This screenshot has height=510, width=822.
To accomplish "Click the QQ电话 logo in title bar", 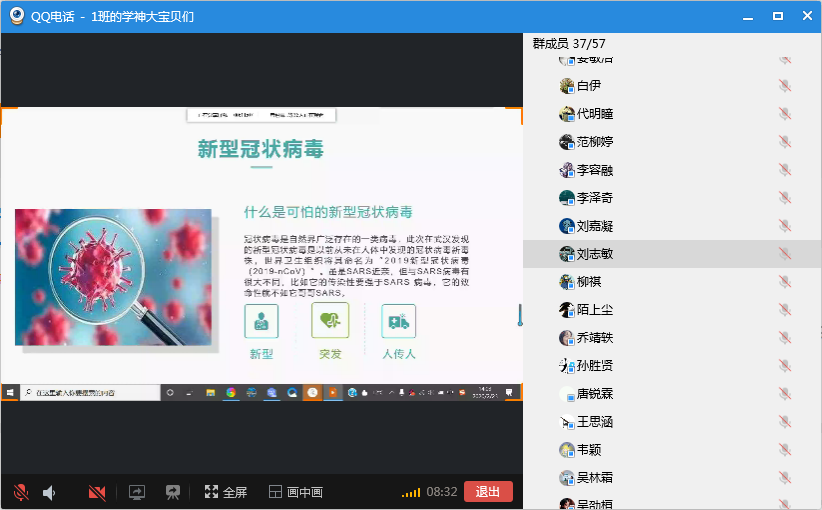I will click(16, 16).
